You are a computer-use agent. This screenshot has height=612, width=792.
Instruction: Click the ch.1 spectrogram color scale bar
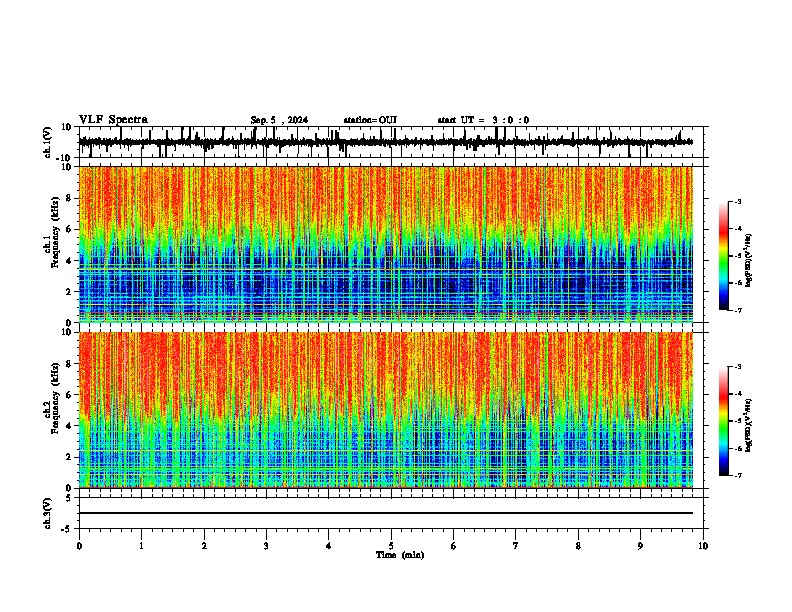click(x=724, y=256)
